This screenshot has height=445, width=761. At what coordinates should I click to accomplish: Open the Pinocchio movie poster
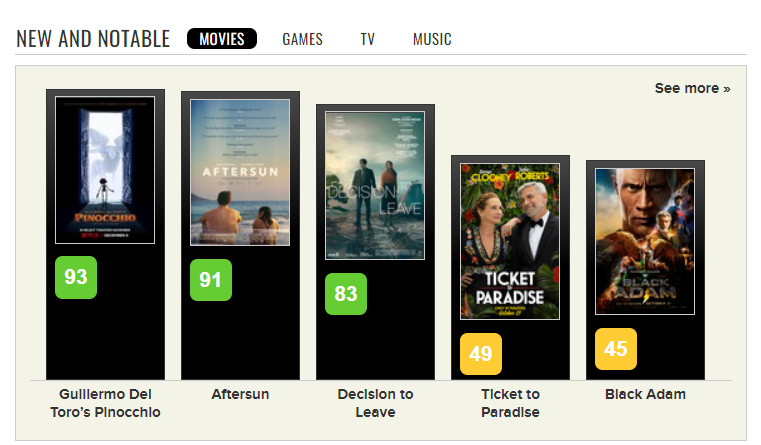105,170
